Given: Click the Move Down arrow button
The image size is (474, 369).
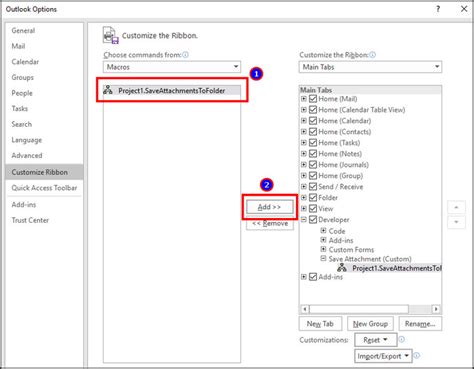Looking at the screenshot, I should click(x=456, y=222).
